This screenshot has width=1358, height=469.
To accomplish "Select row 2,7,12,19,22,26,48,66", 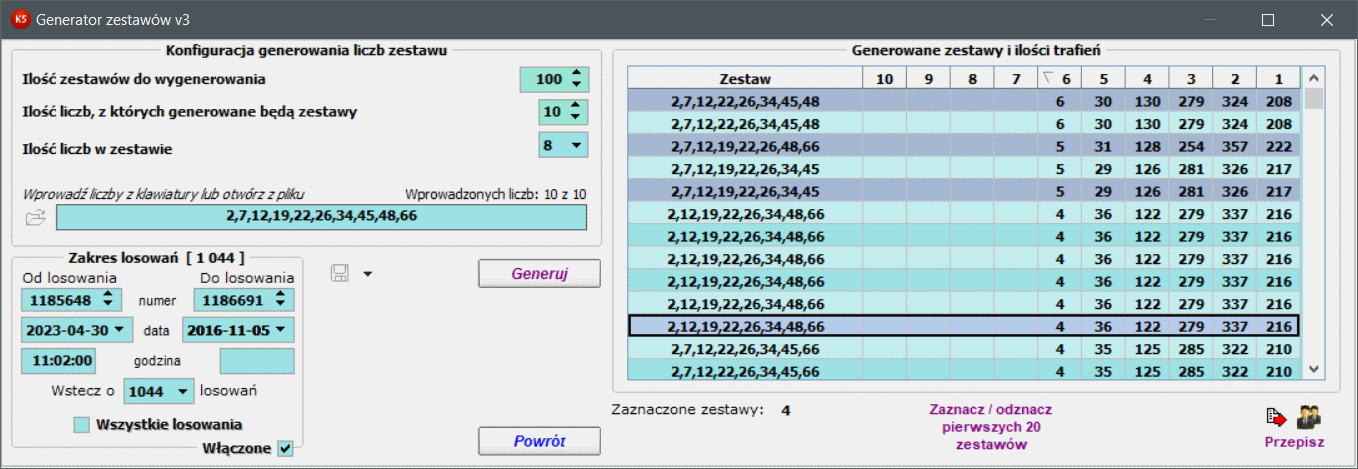I will pyautogui.click(x=964, y=146).
